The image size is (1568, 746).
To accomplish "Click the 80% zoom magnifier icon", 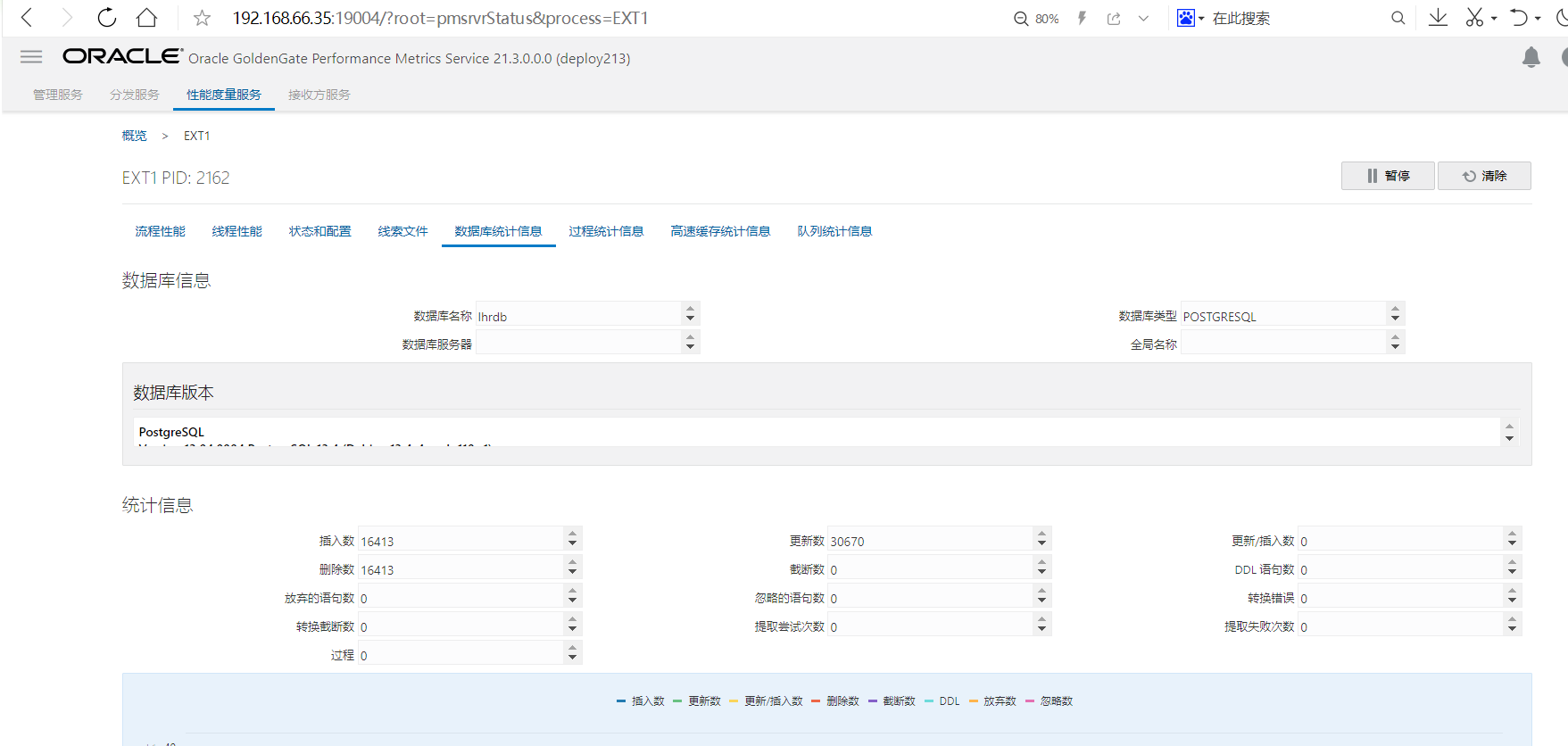I will [x=1021, y=19].
